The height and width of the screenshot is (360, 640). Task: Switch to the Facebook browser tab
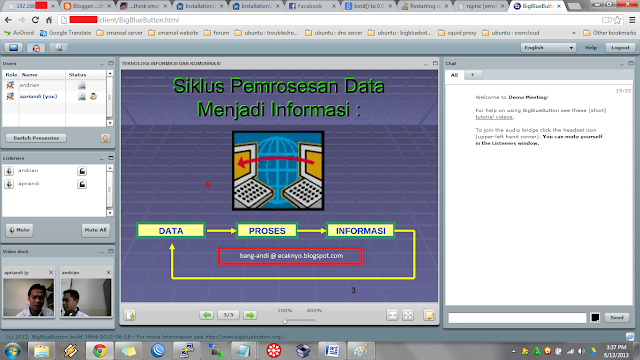(312, 6)
